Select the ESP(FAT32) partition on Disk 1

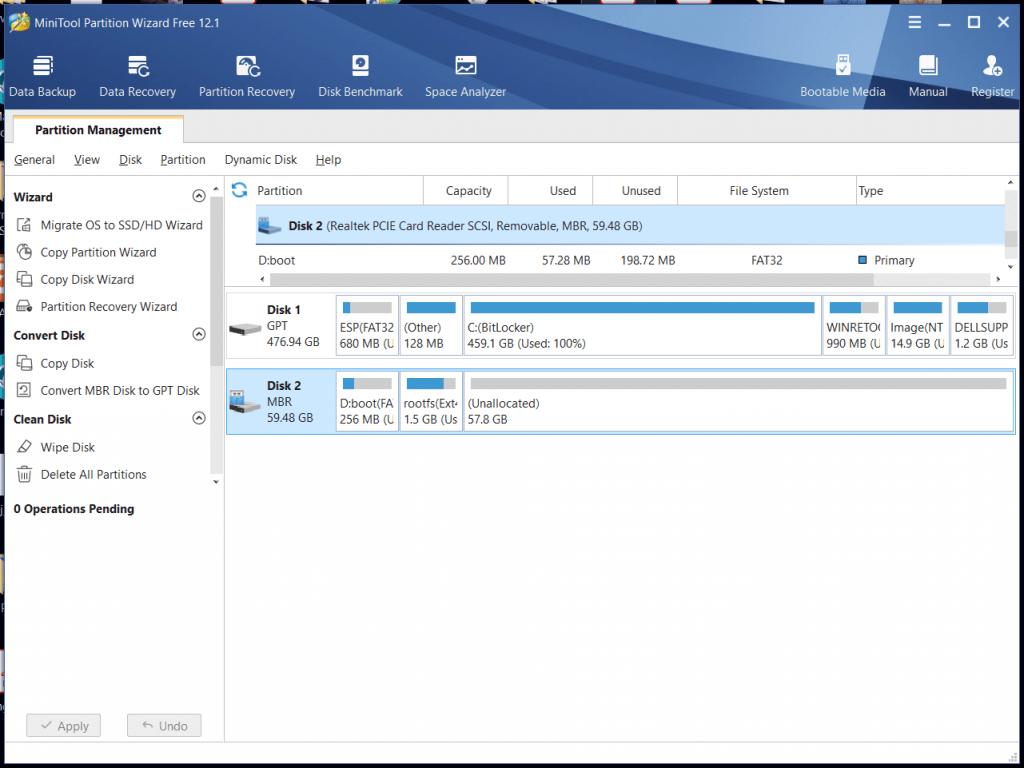(367, 326)
